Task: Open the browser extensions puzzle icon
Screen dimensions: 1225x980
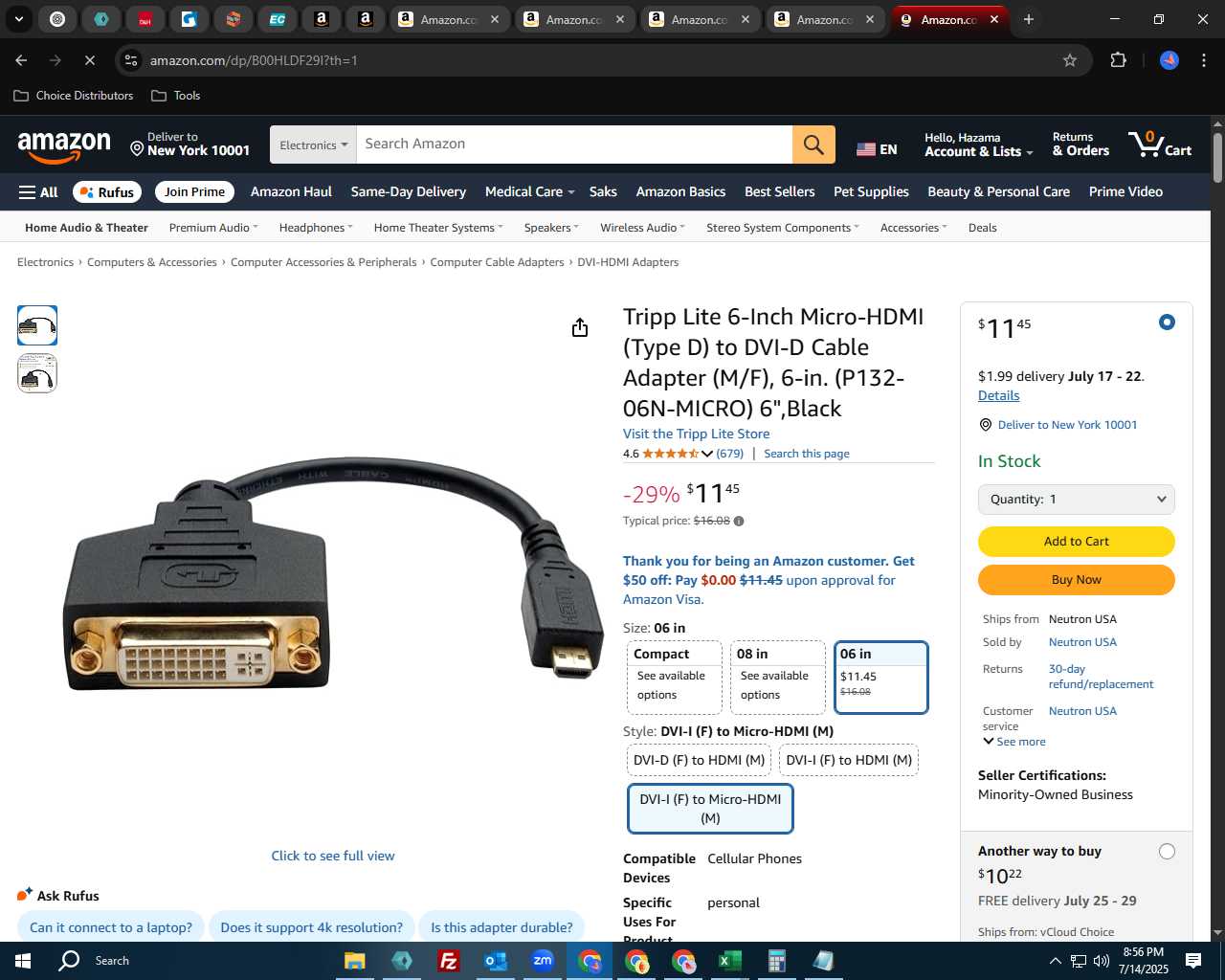Action: (x=1118, y=60)
